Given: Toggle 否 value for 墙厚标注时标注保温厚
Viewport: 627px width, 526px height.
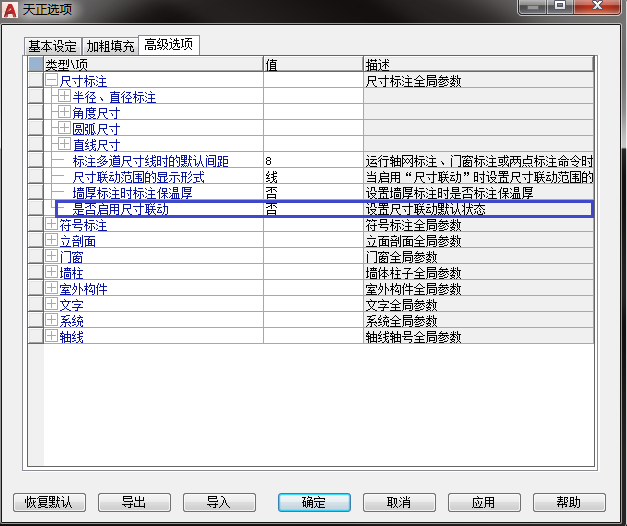Looking at the screenshot, I should coord(312,193).
